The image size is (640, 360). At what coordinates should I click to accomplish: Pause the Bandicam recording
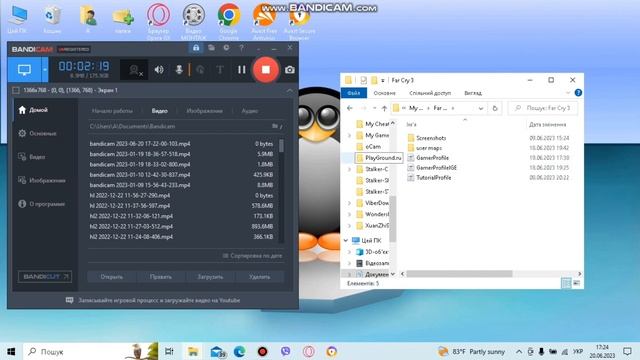pos(242,70)
